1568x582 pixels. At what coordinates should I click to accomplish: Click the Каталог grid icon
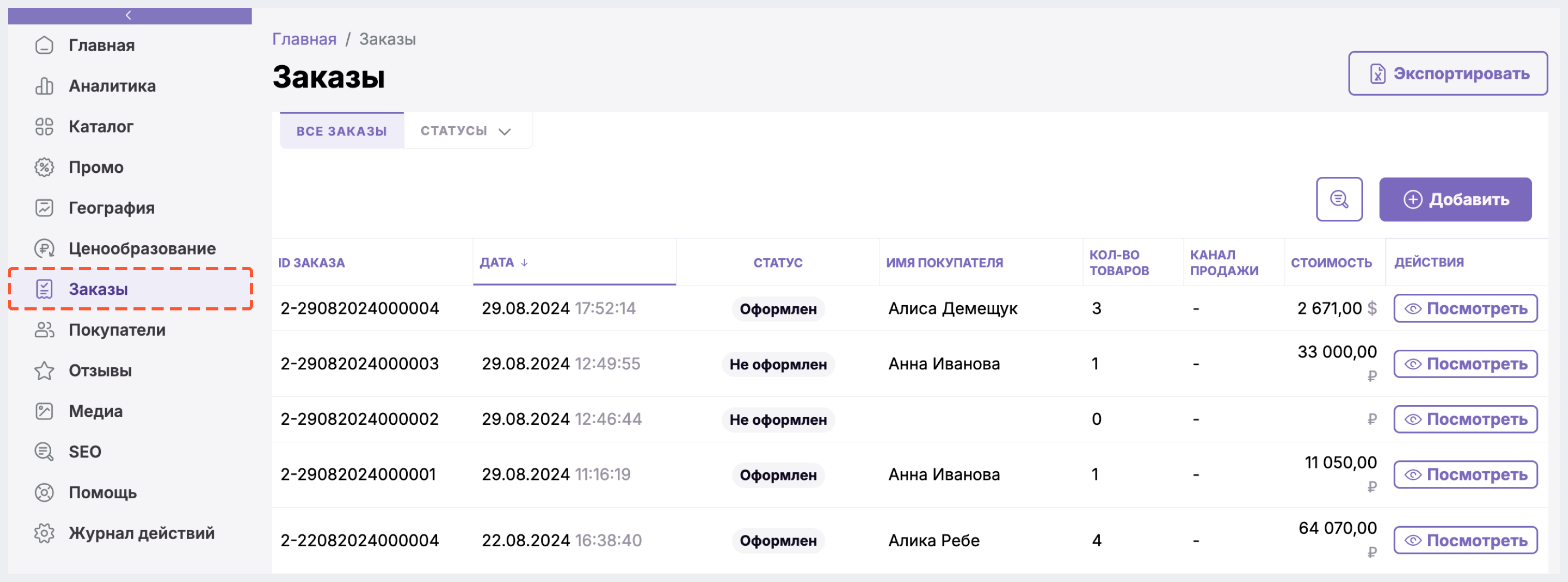(x=44, y=127)
